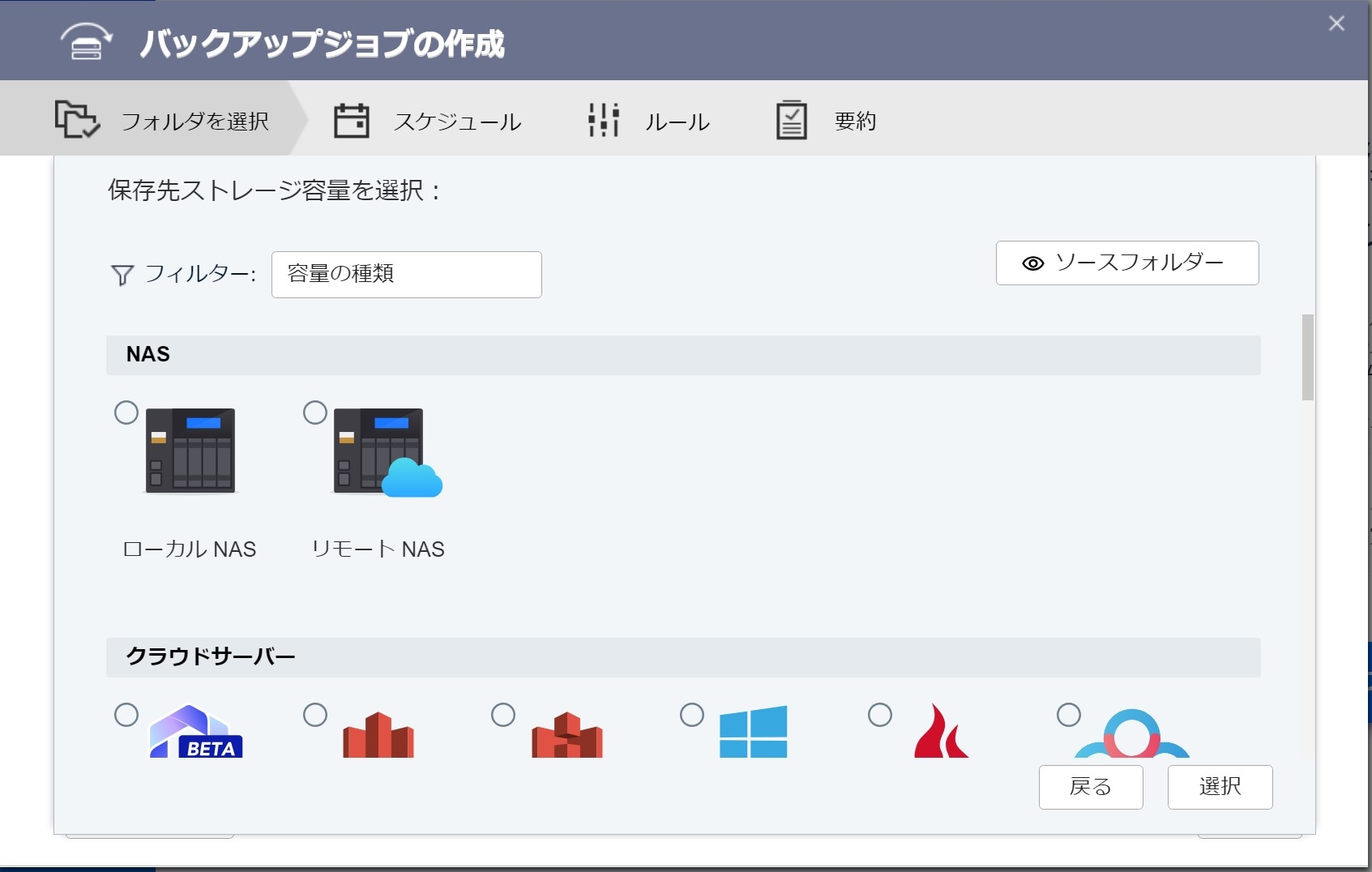Select the リモート NAS radio button
This screenshot has width=1372, height=872.
point(315,412)
